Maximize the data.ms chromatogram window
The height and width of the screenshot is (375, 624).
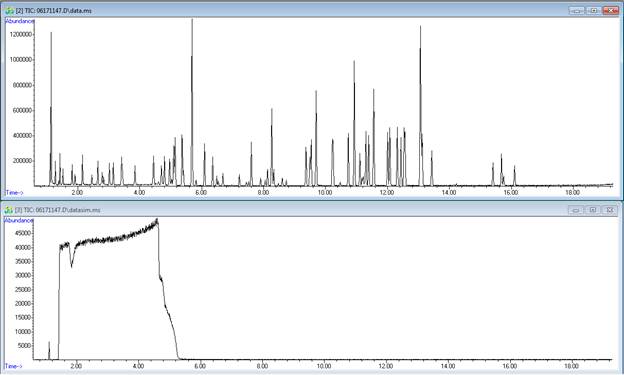(x=593, y=10)
